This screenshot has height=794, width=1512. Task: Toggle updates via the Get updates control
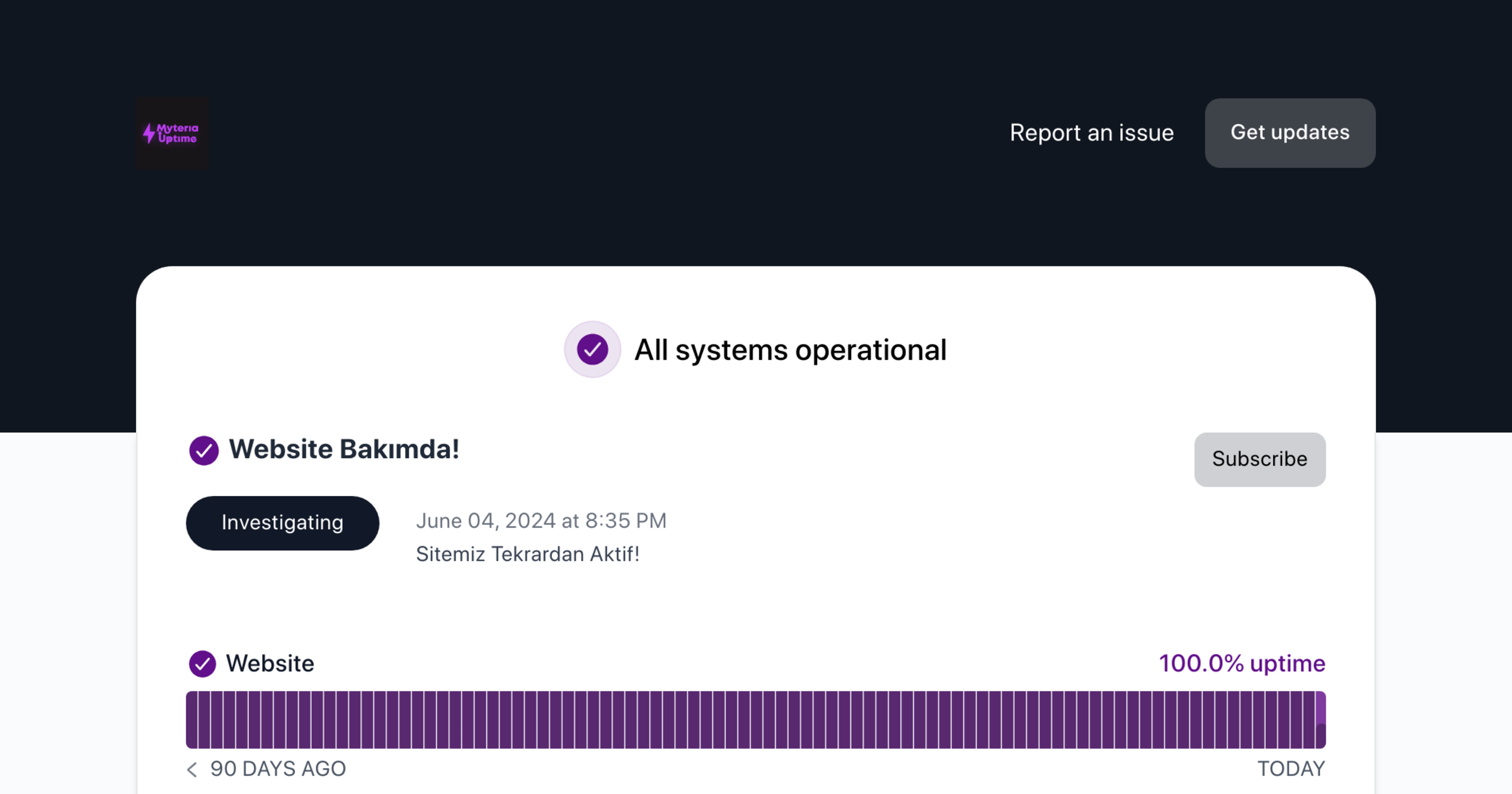(1289, 132)
